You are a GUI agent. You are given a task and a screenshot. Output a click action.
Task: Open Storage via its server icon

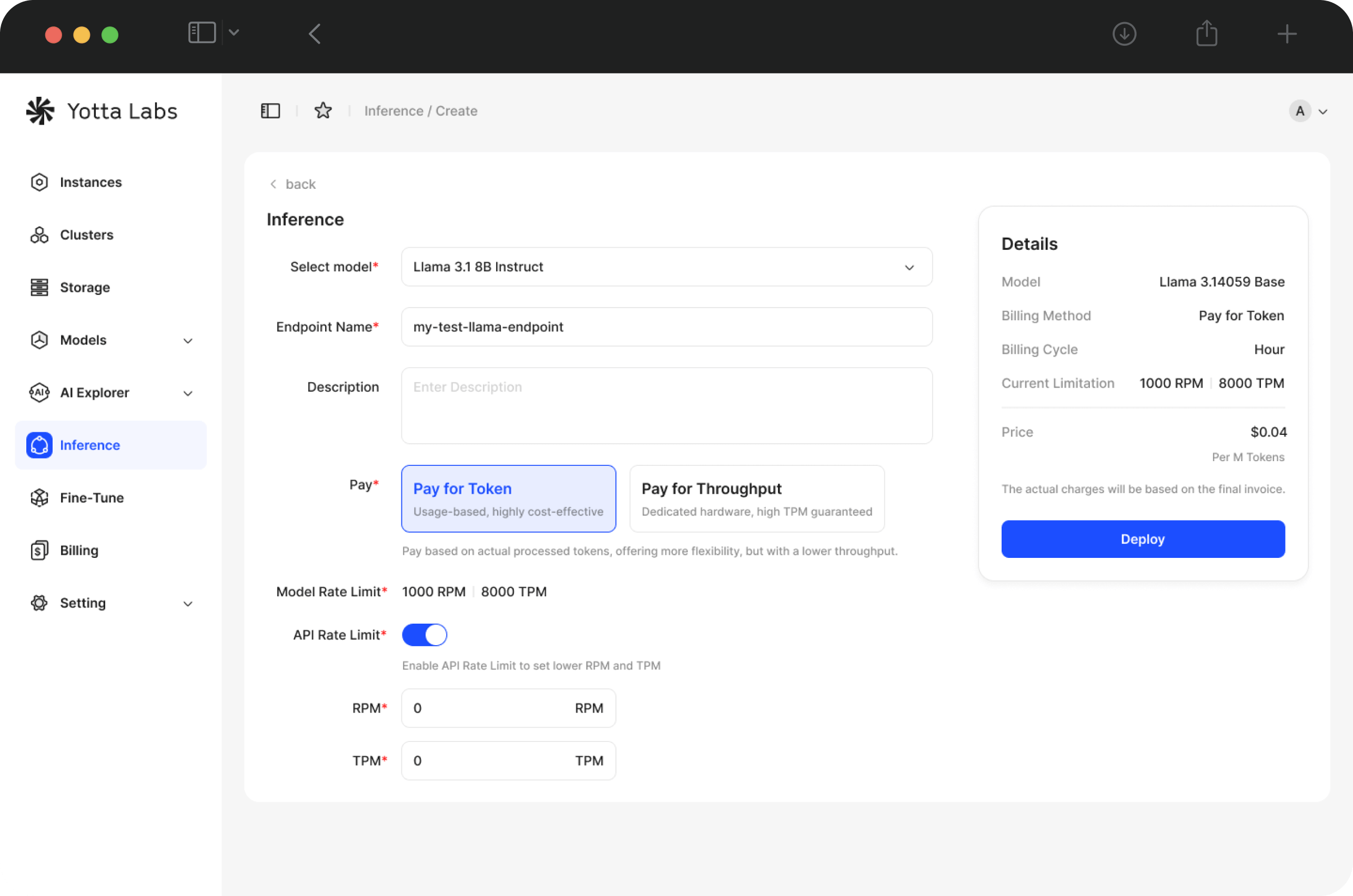click(39, 288)
